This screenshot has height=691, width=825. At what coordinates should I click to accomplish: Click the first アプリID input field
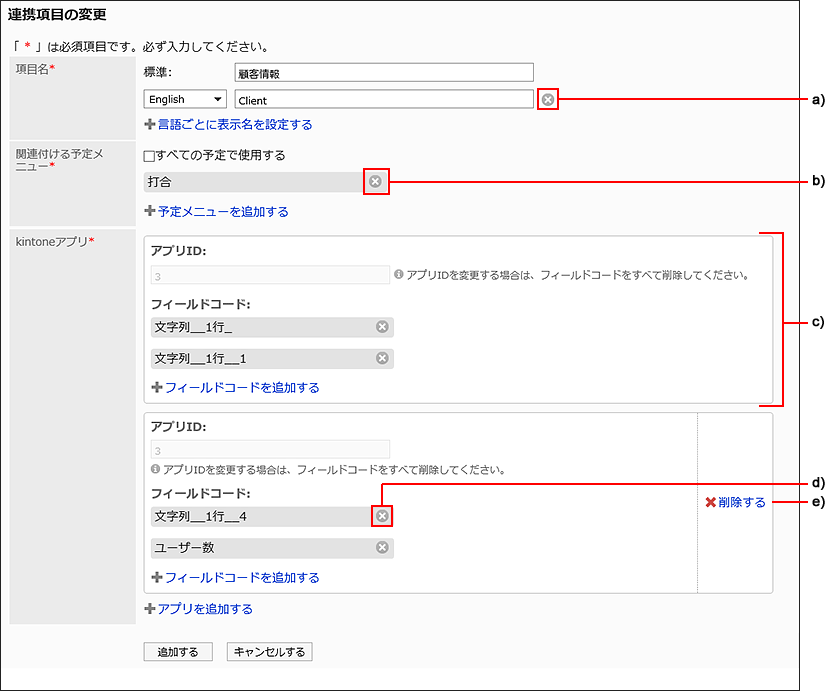pos(270,275)
